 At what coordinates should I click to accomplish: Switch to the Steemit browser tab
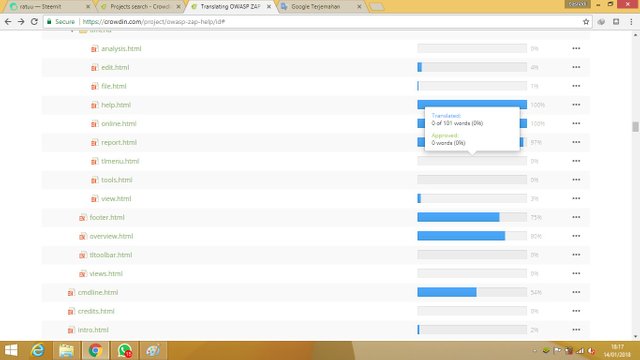point(49,7)
